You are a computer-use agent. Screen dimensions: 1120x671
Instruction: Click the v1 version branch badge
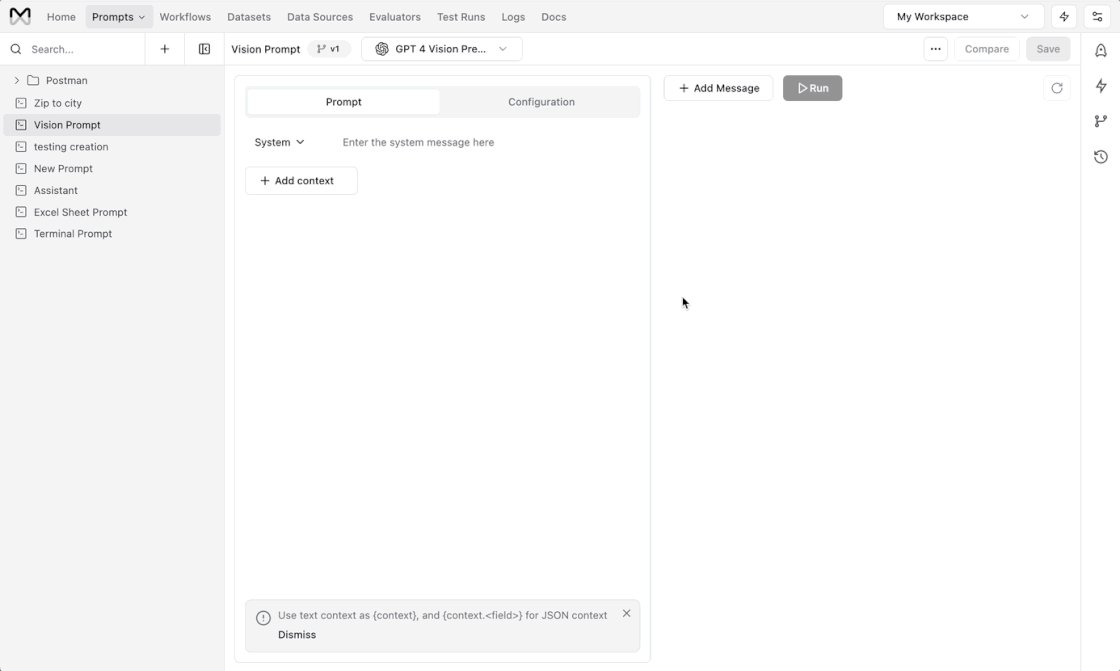(329, 49)
